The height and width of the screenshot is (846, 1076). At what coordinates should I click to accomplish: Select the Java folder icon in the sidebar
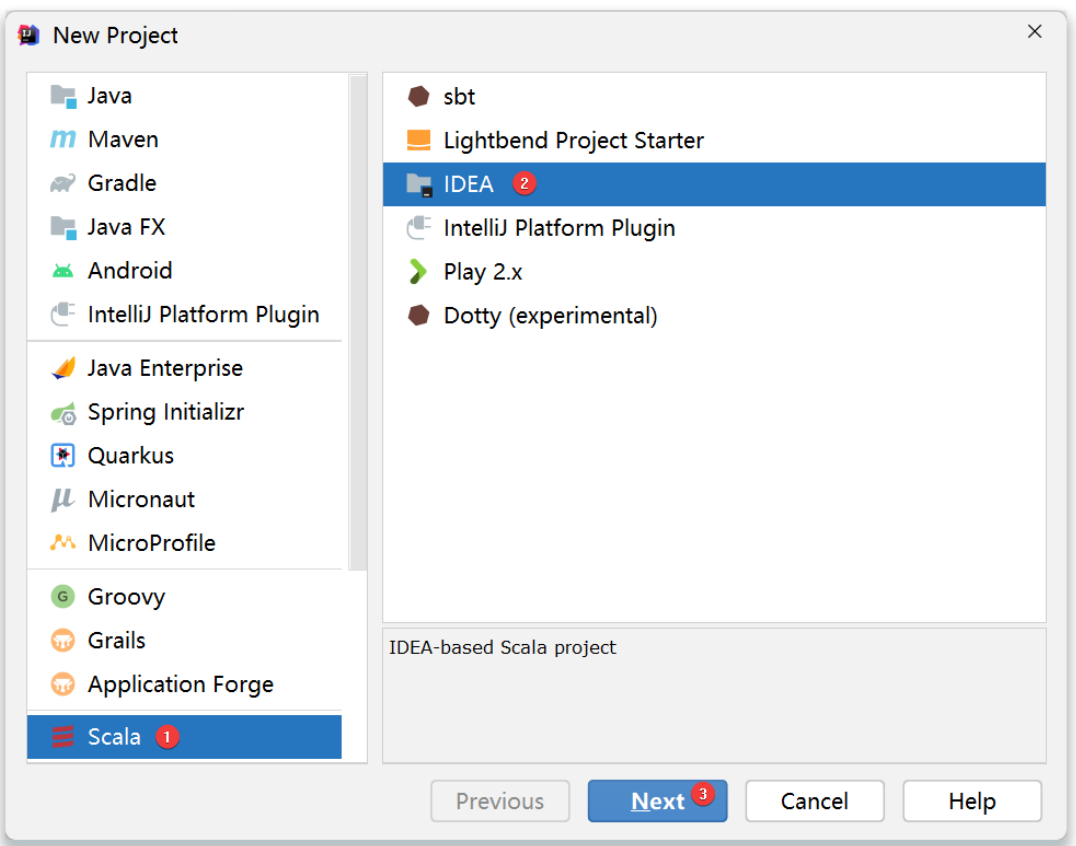tap(63, 96)
